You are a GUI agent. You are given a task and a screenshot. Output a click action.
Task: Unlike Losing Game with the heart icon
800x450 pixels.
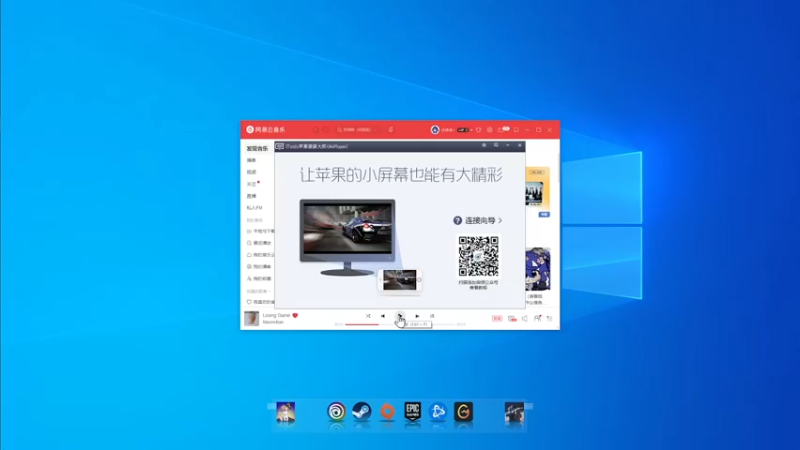[295, 315]
